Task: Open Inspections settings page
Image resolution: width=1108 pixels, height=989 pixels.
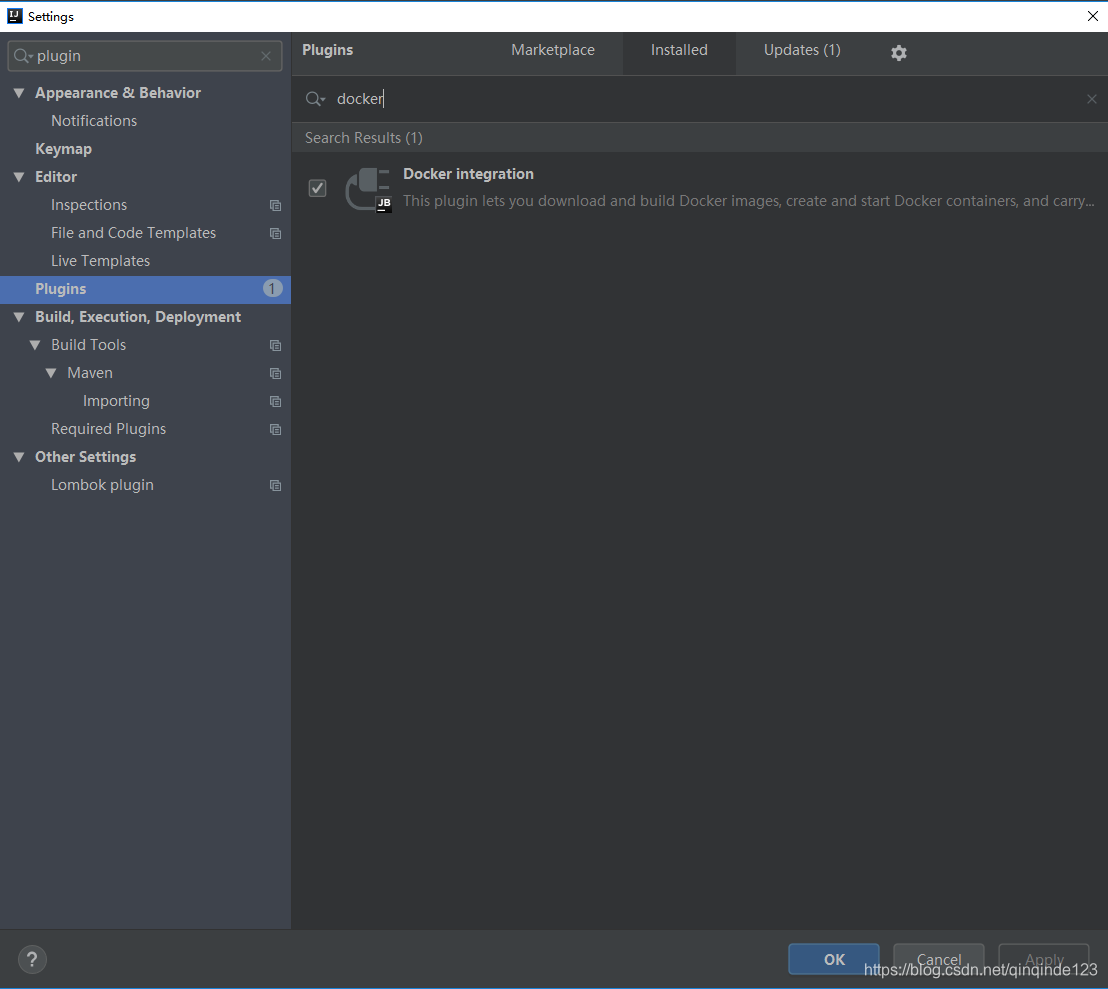Action: click(89, 205)
